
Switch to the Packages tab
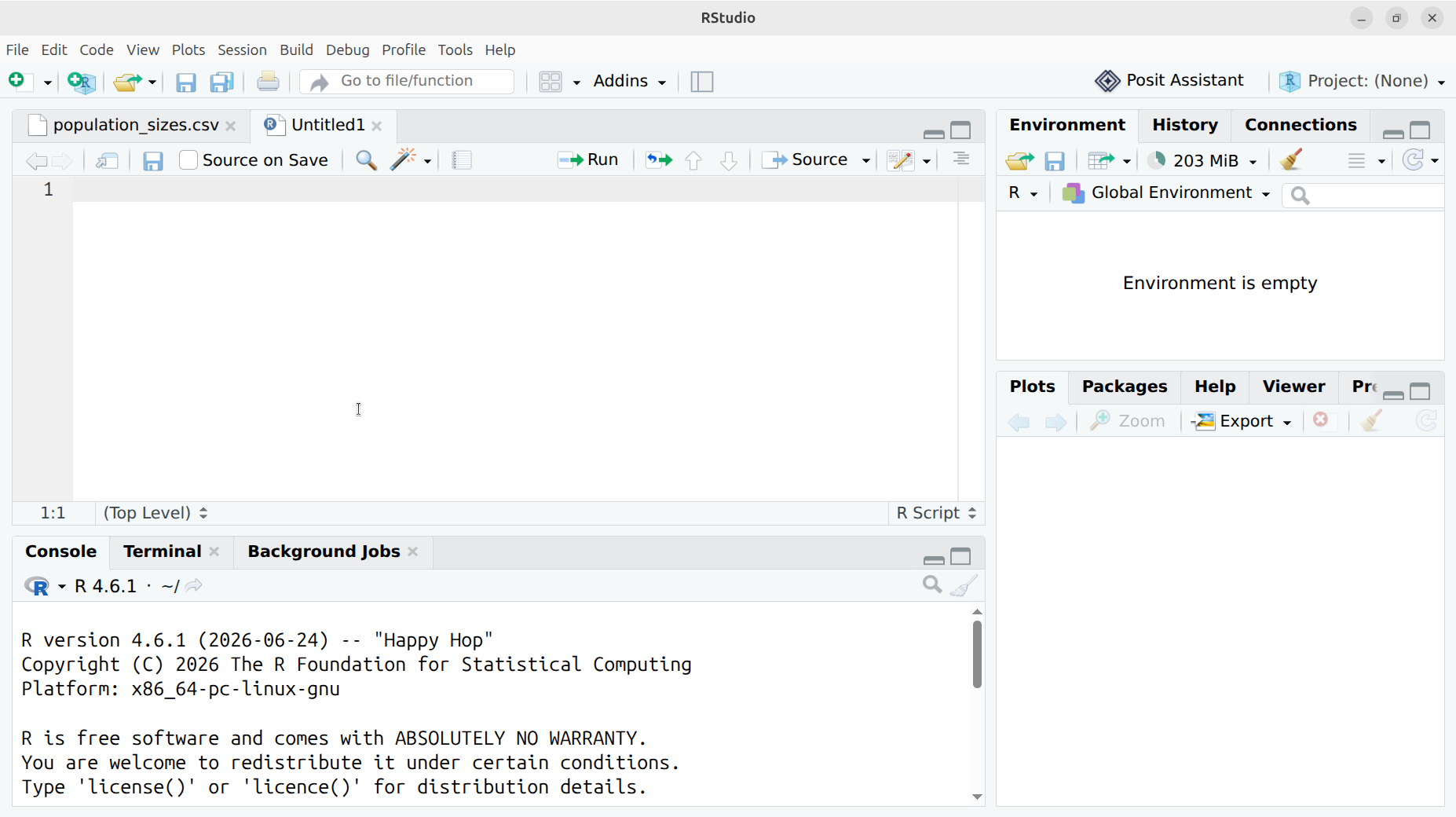pos(1124,387)
